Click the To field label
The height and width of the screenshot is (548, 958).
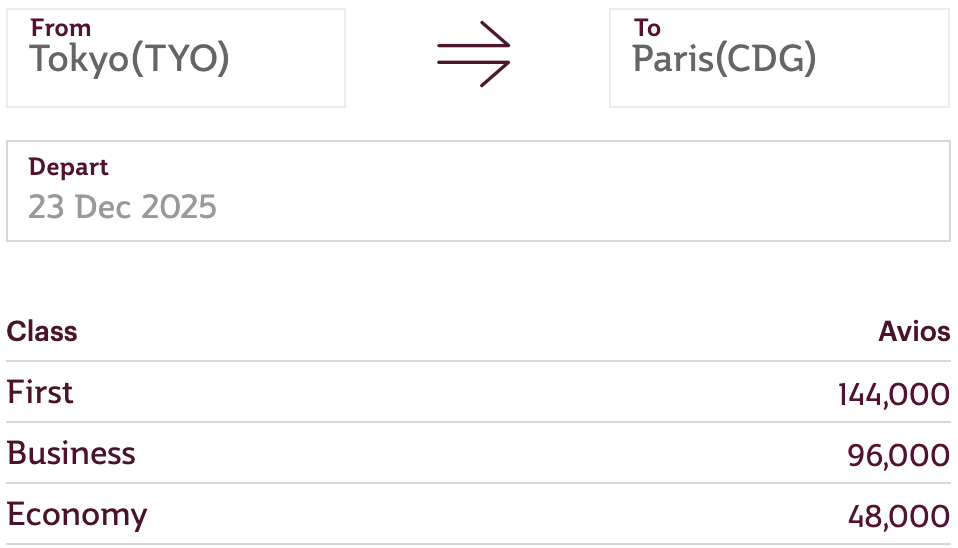pyautogui.click(x=647, y=28)
